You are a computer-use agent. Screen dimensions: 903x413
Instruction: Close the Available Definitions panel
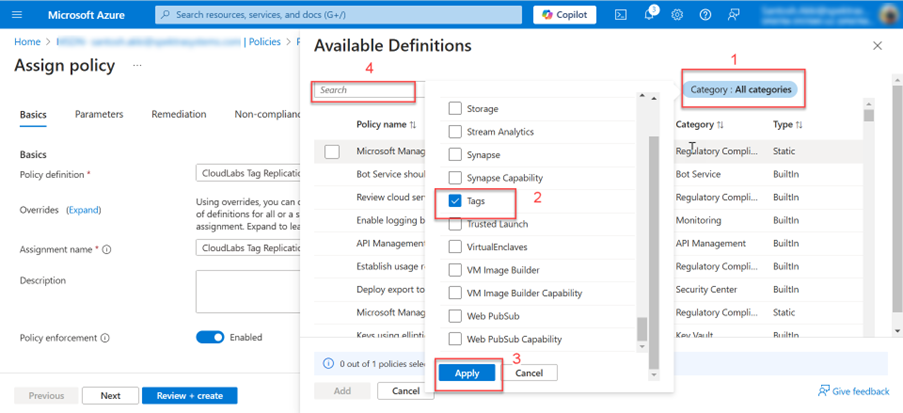tap(877, 46)
